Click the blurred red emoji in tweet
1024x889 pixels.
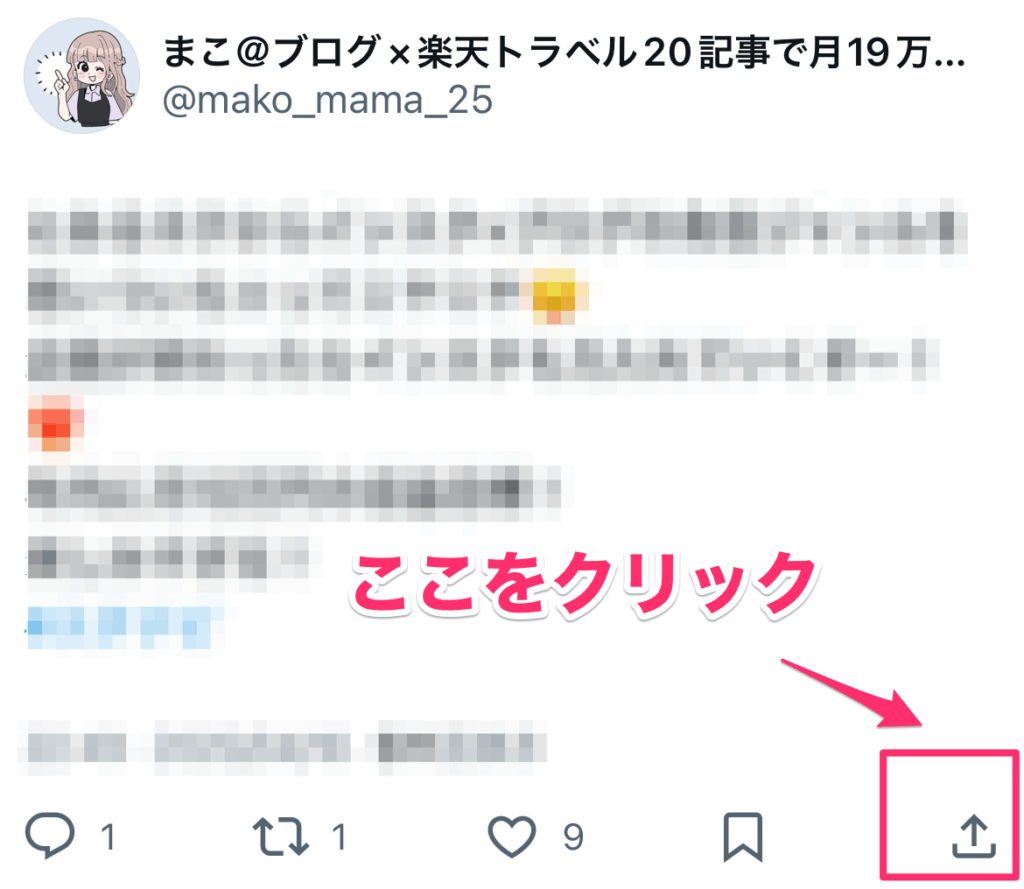[56, 423]
